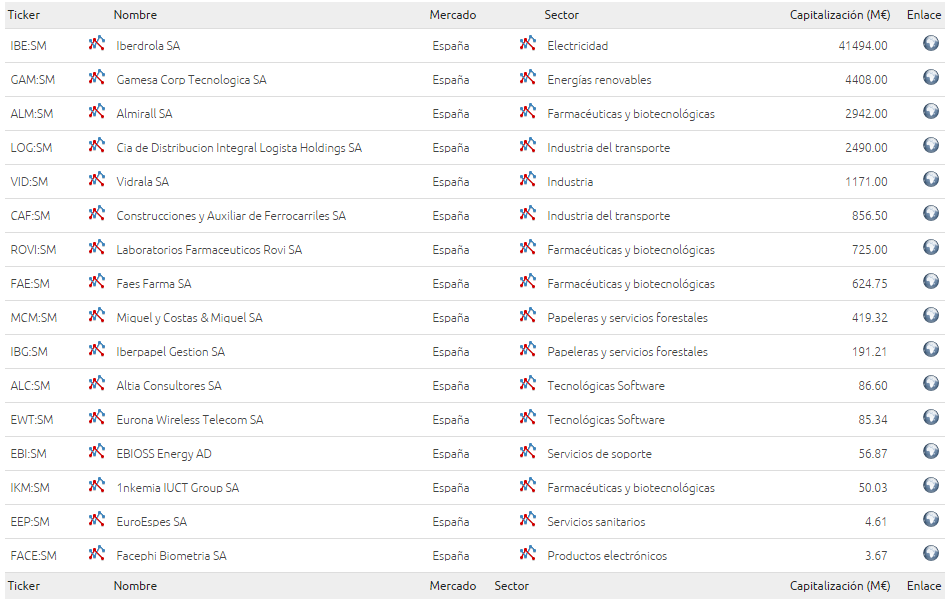Viewport: 946px width, 599px height.
Task: Click the Eurona Wireless Telecom SA name
Action: tap(190, 420)
